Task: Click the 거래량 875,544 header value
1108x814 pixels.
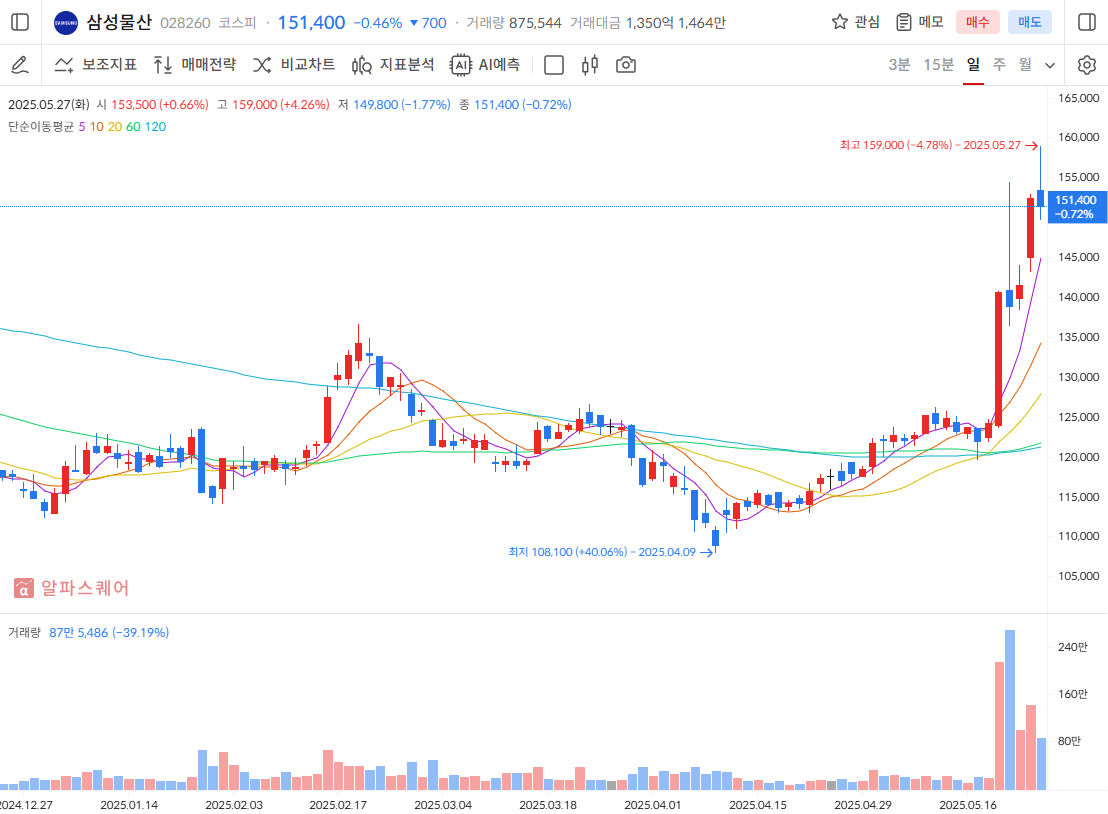Action: pos(514,23)
